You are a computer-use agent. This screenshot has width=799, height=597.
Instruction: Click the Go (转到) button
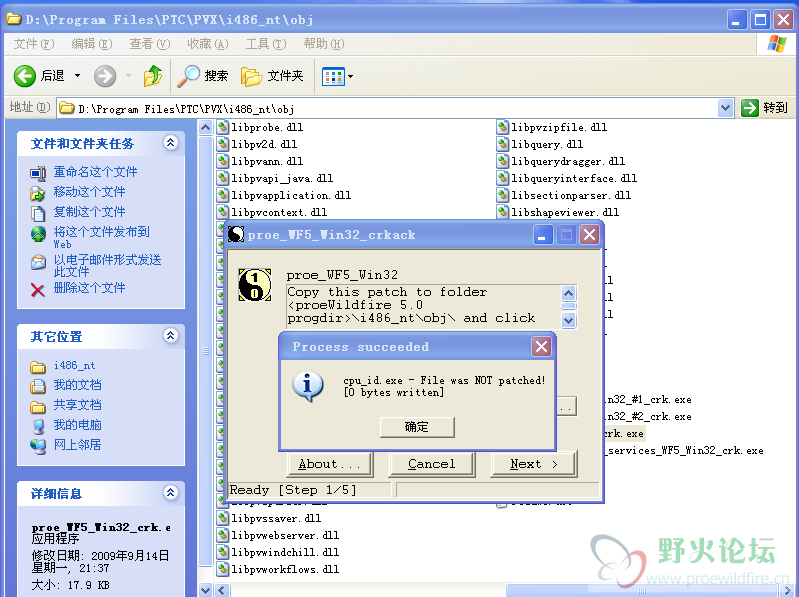point(764,108)
